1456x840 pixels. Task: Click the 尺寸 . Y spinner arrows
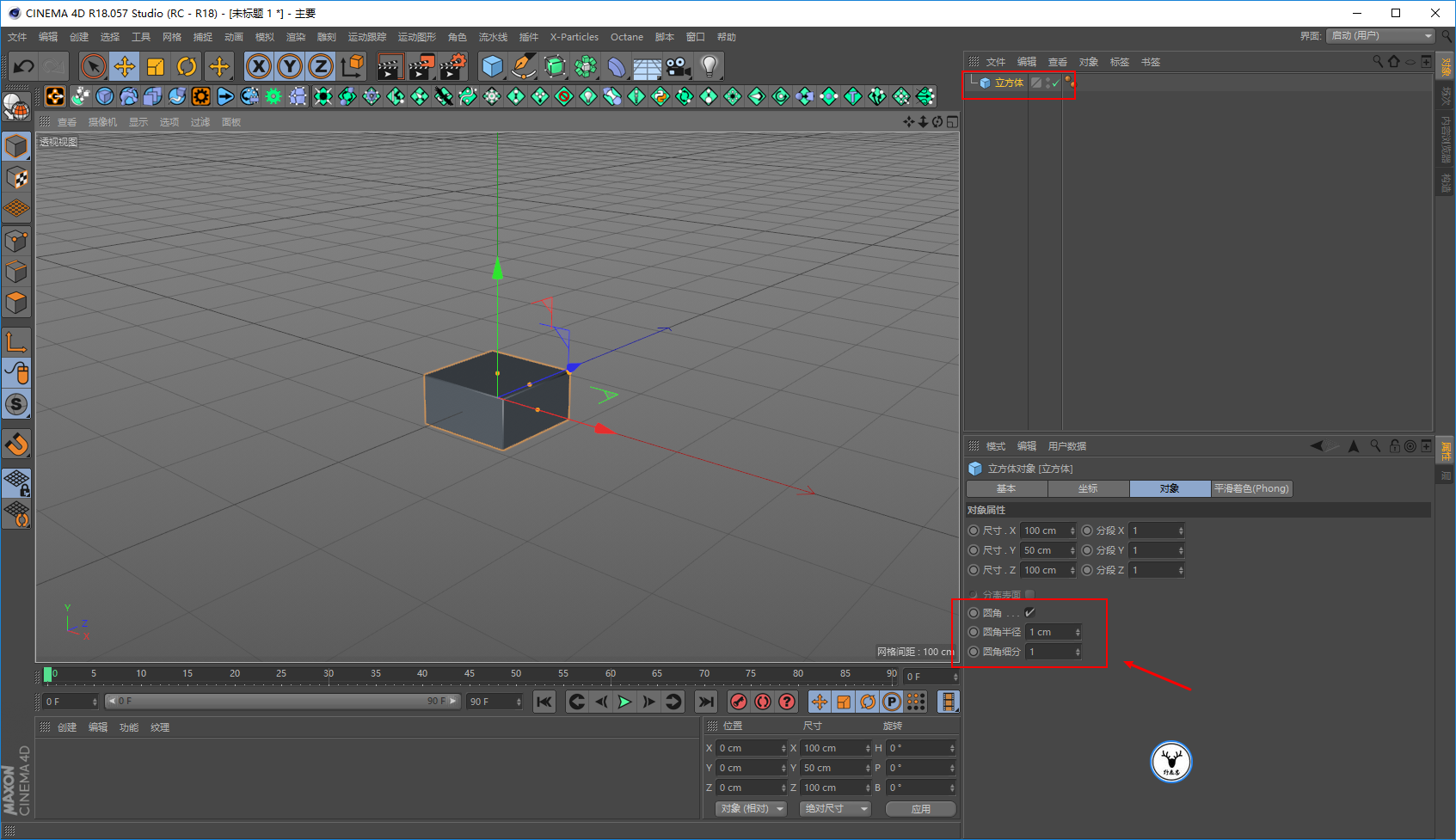tap(1072, 550)
